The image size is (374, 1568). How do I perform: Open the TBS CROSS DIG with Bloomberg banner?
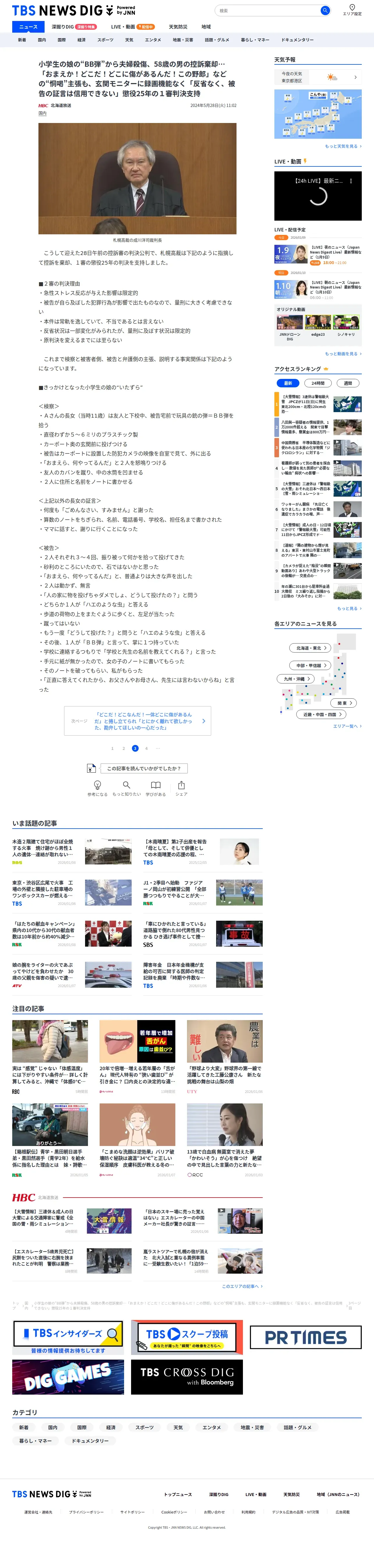click(x=187, y=1377)
